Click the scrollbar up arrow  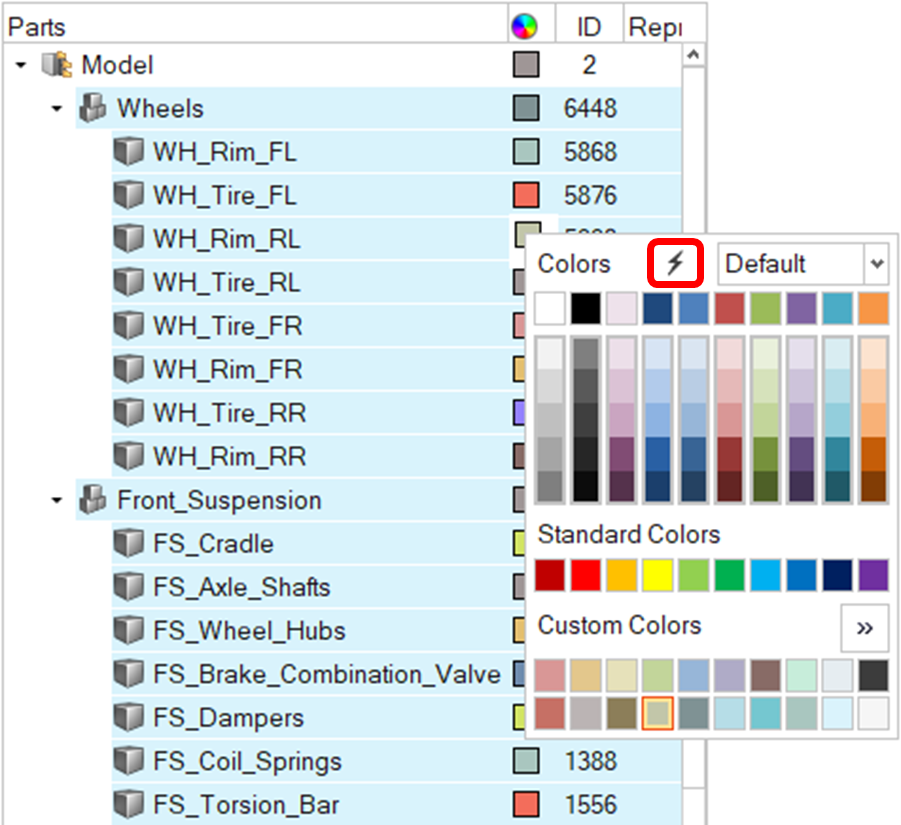coord(693,55)
